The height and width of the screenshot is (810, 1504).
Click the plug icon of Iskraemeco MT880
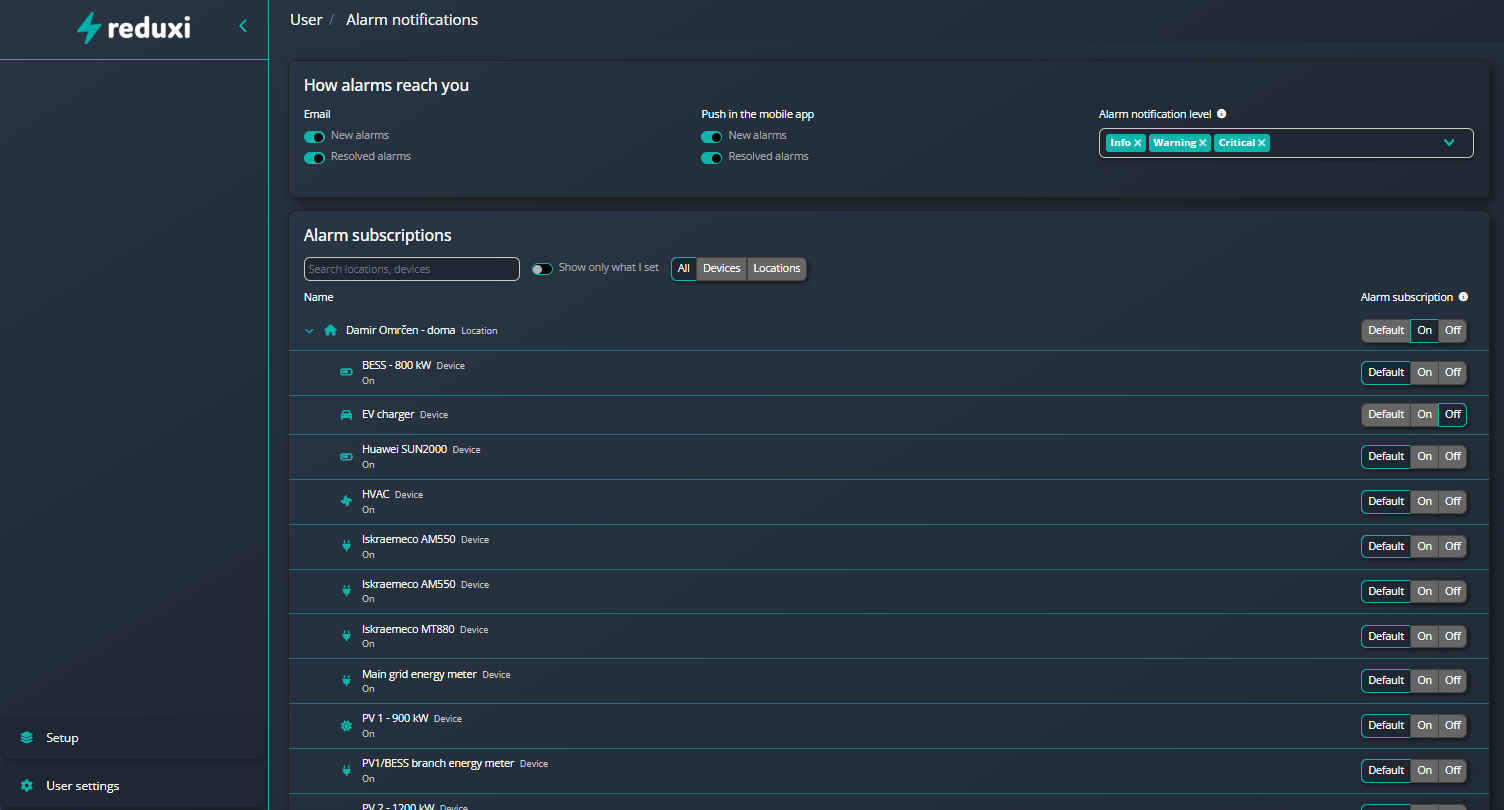(x=347, y=635)
